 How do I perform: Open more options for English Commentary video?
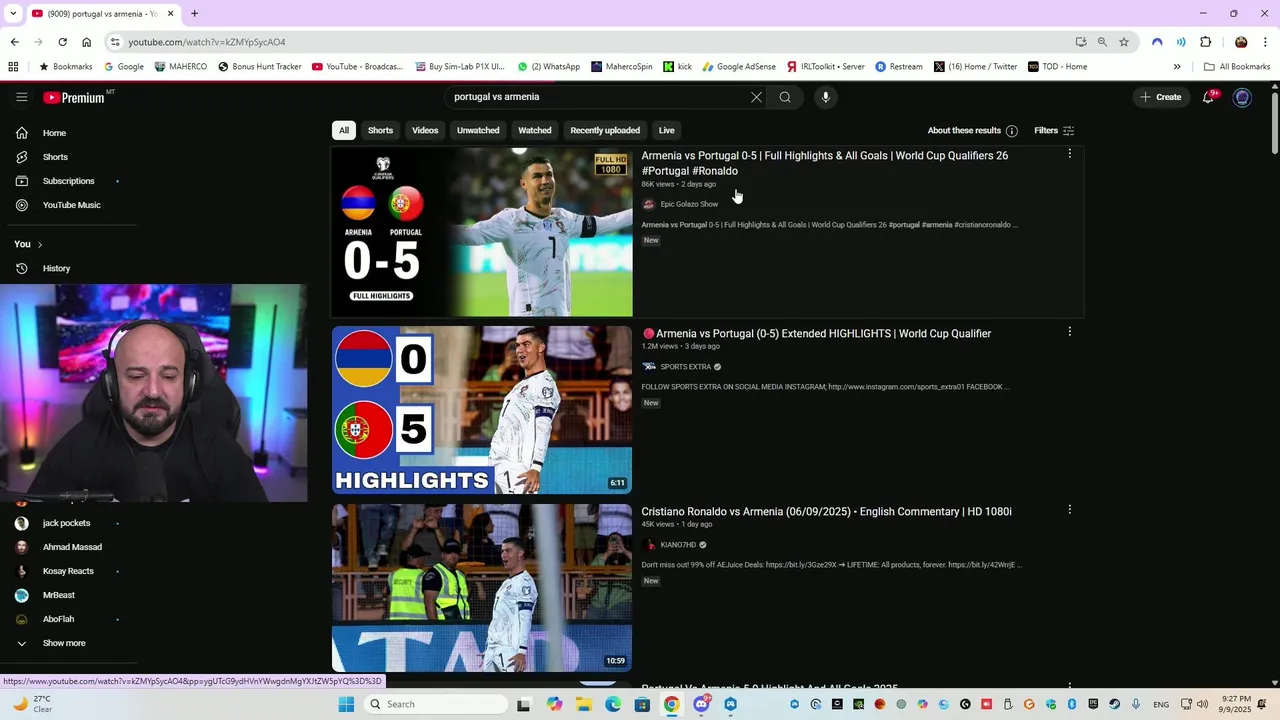1069,510
